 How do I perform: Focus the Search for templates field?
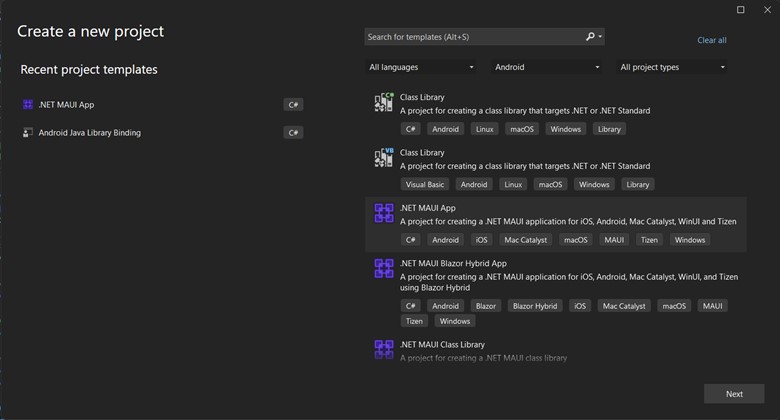[472, 37]
